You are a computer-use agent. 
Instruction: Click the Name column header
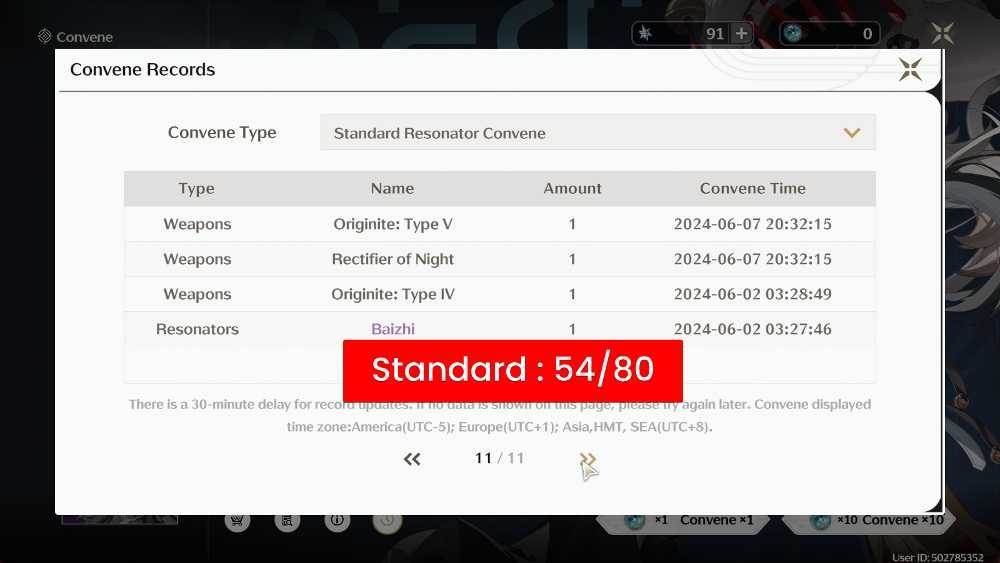392,189
